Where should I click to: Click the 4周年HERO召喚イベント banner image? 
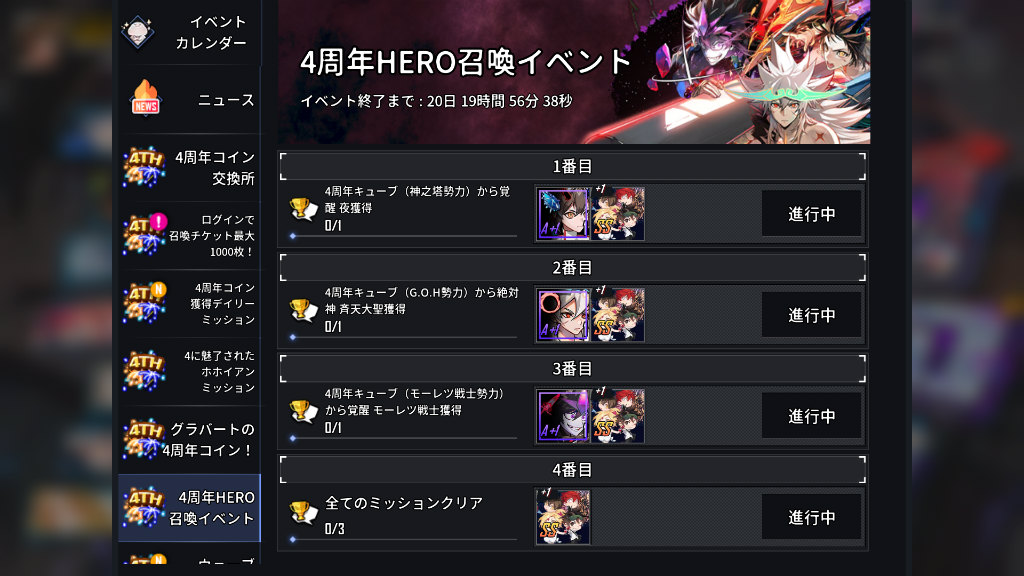(x=574, y=72)
